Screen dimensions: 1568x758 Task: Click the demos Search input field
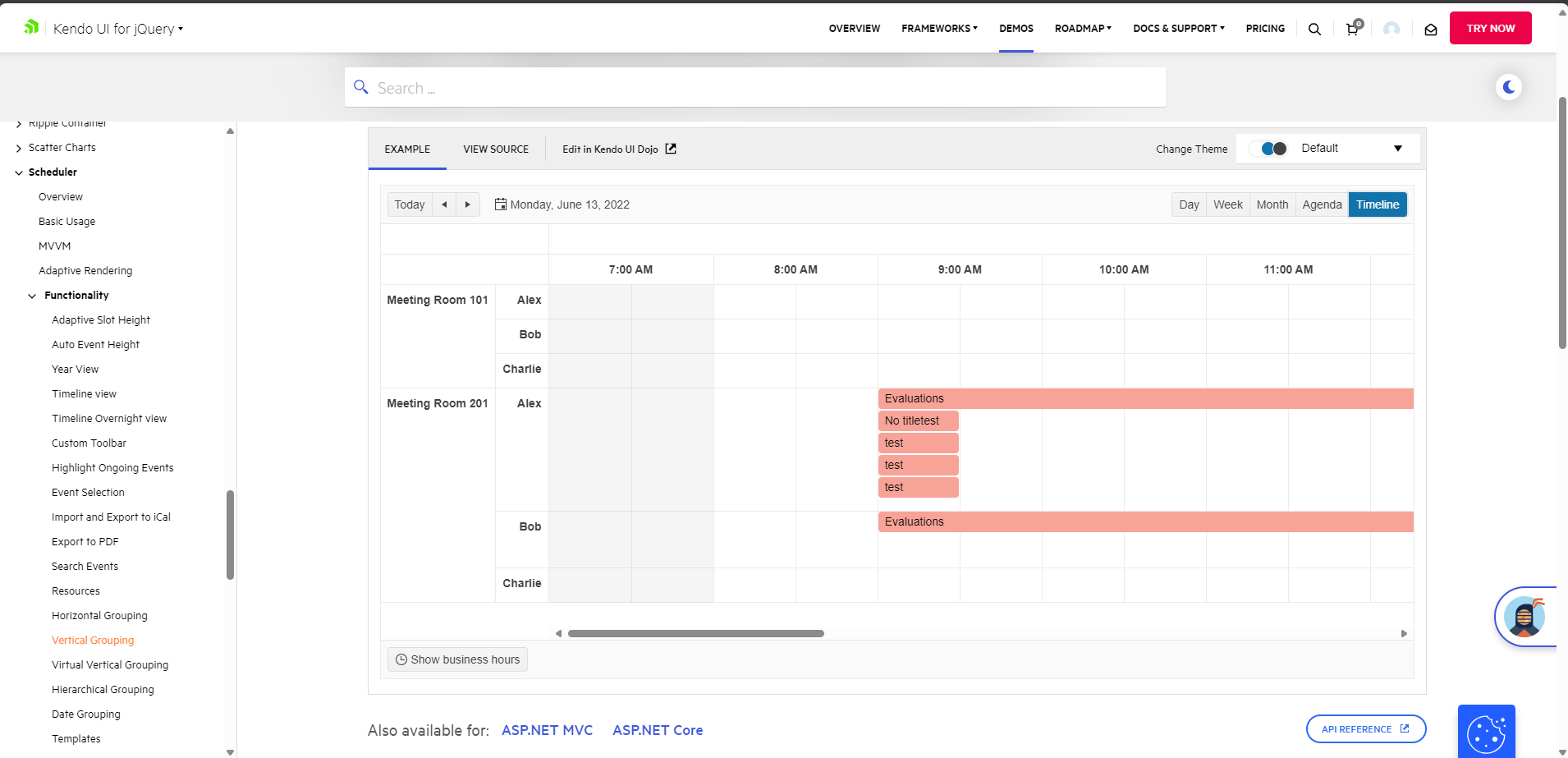point(755,88)
